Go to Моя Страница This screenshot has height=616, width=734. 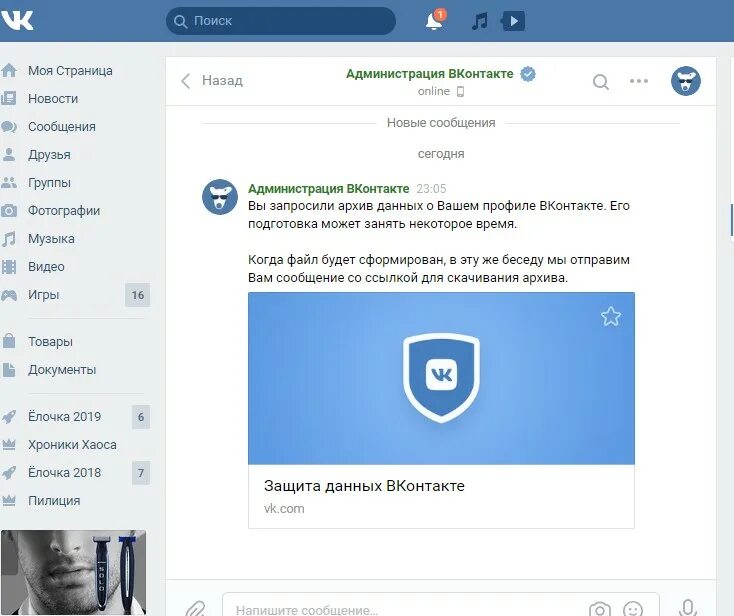(70, 71)
